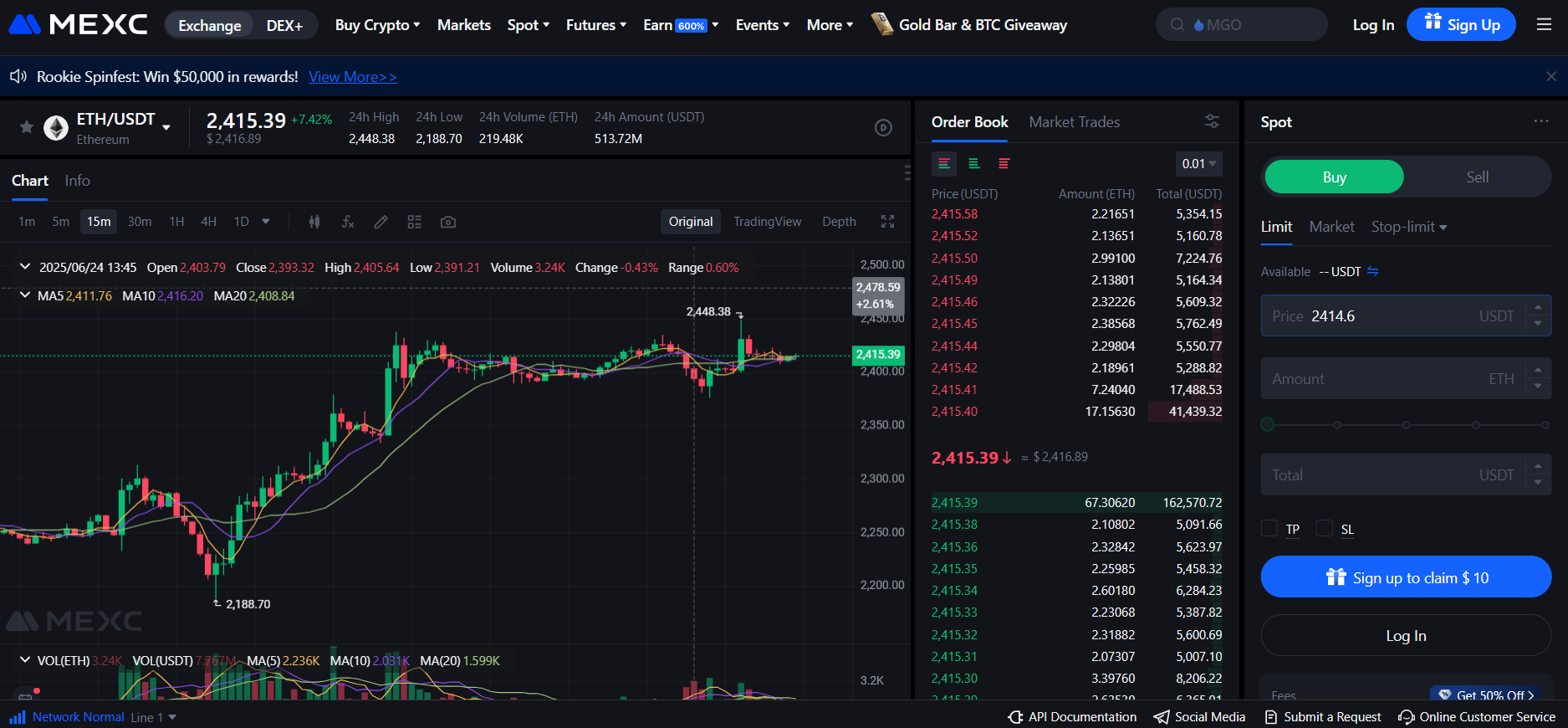Select TradingView chart view
The height and width of the screenshot is (728, 1568).
tap(767, 222)
